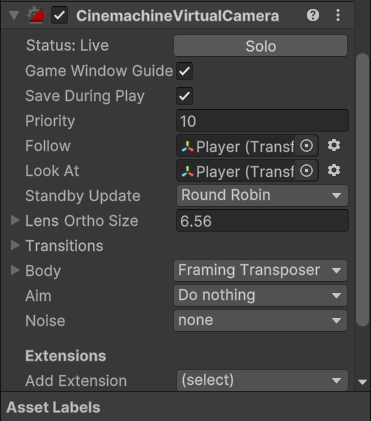Click the Priority value input field
Image resolution: width=371 pixels, height=421 pixels.
point(262,121)
